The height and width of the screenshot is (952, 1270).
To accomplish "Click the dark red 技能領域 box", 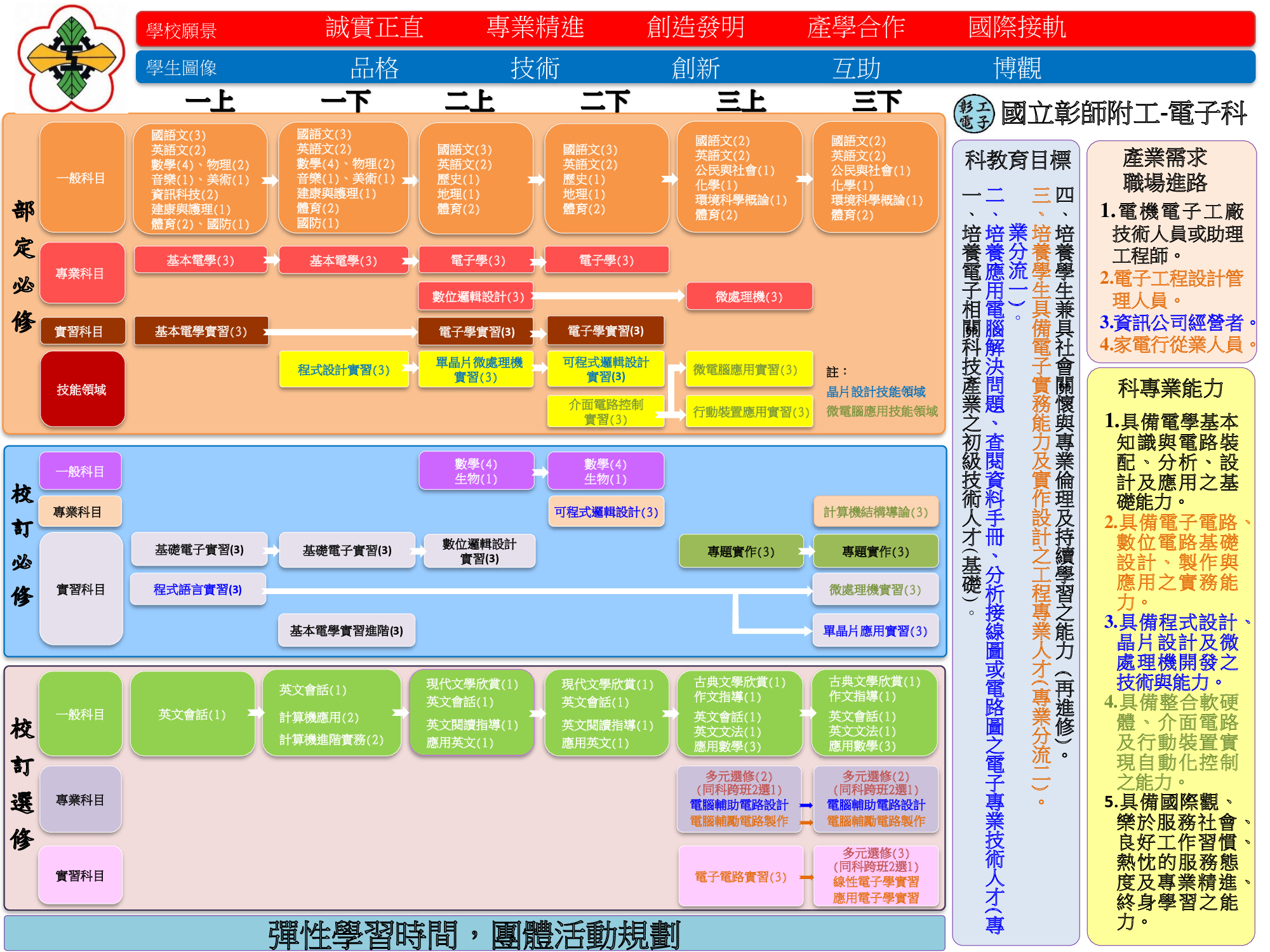I will (83, 390).
